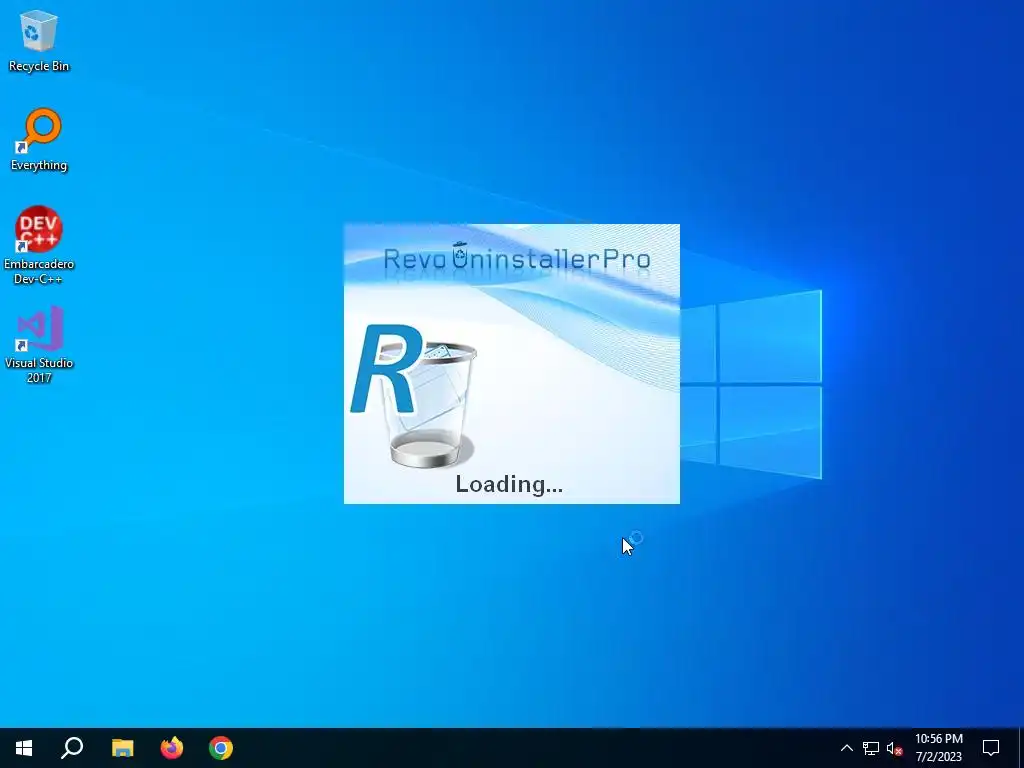Launch Firefox from the taskbar
The image size is (1024, 768).
click(172, 748)
